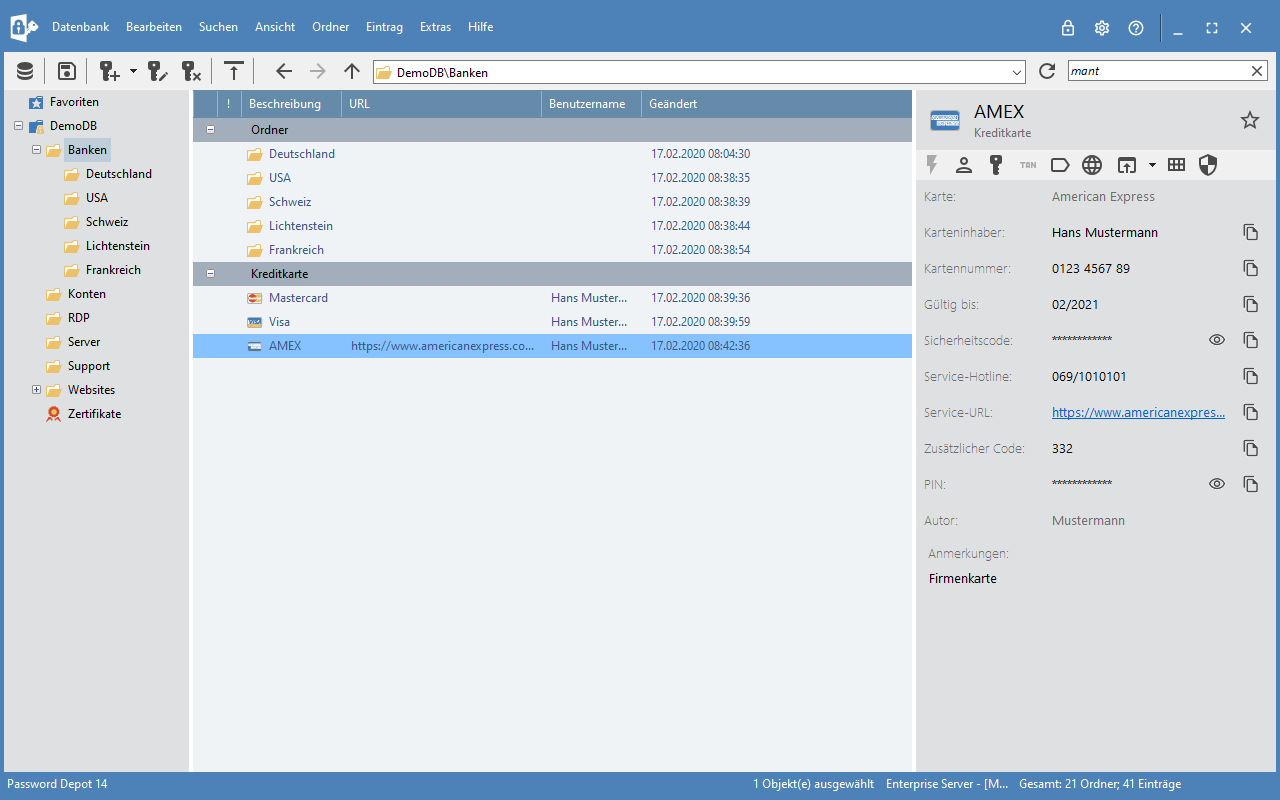Select Zertifikate in the tree
Viewport: 1280px width, 800px height.
click(x=94, y=414)
